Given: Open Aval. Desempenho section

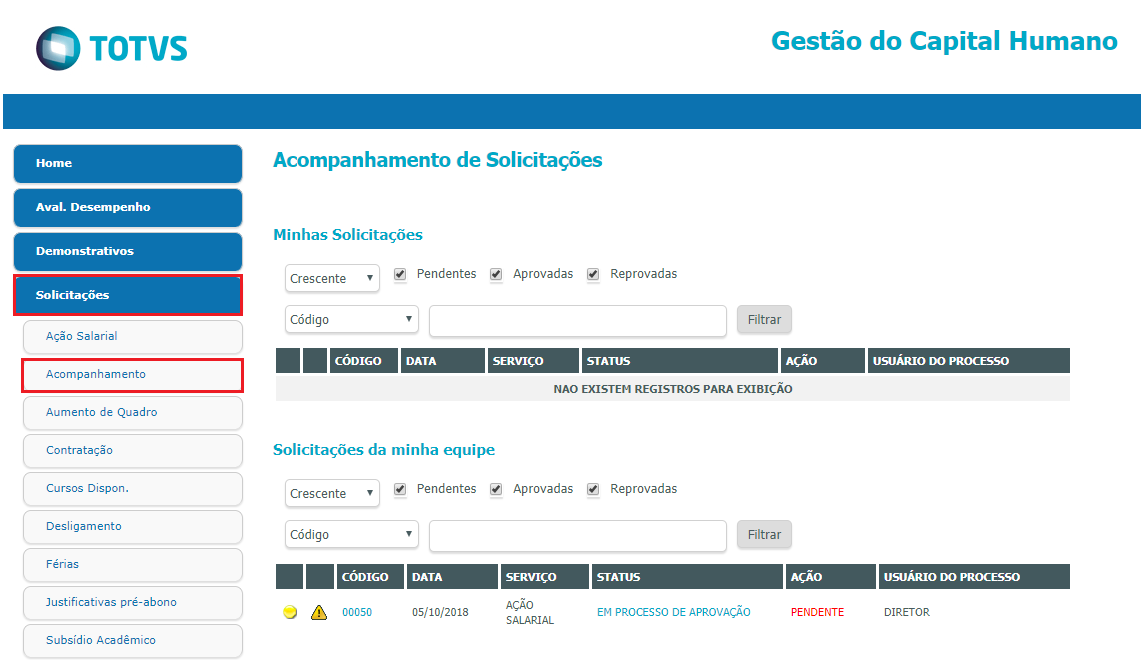Looking at the screenshot, I should (127, 207).
